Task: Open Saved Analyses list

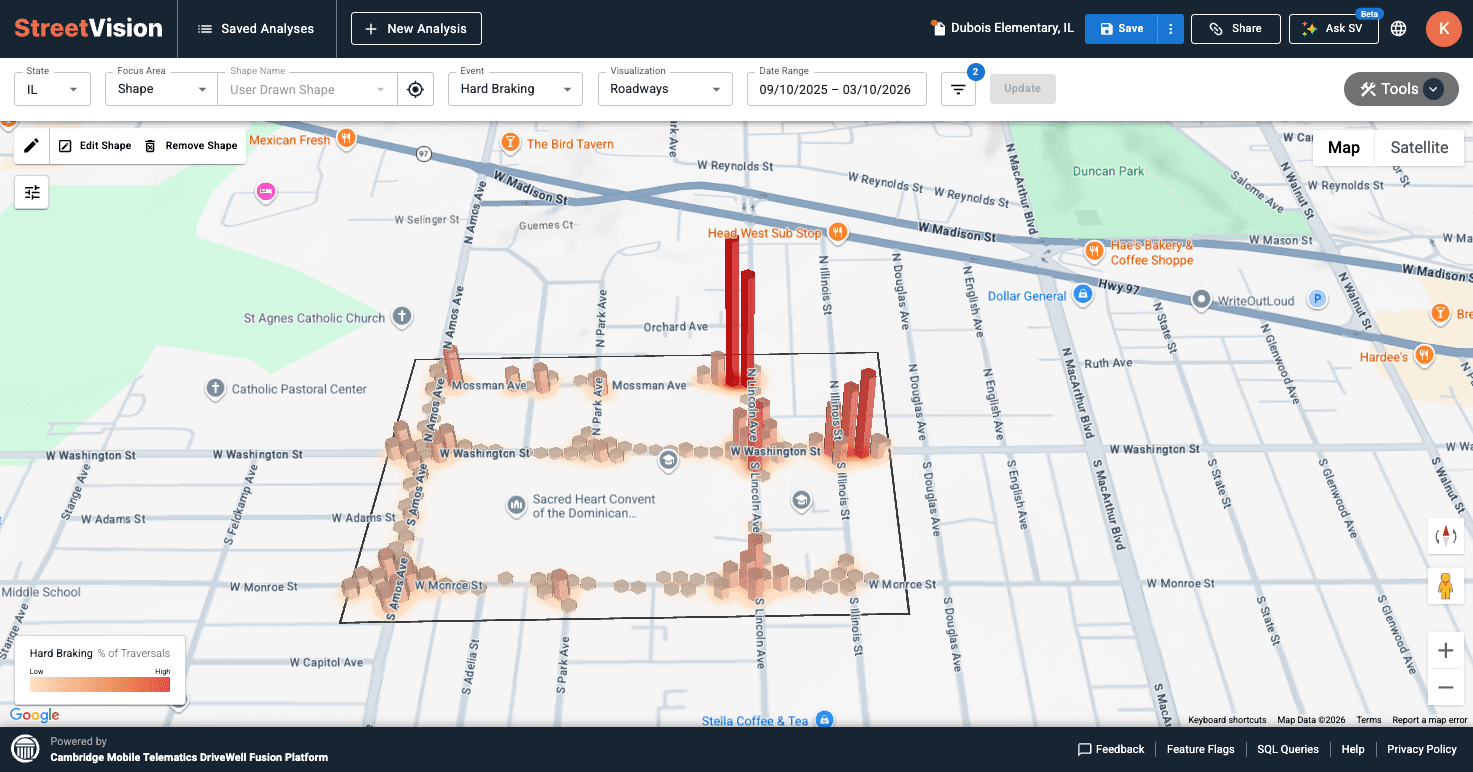Action: pyautogui.click(x=256, y=29)
